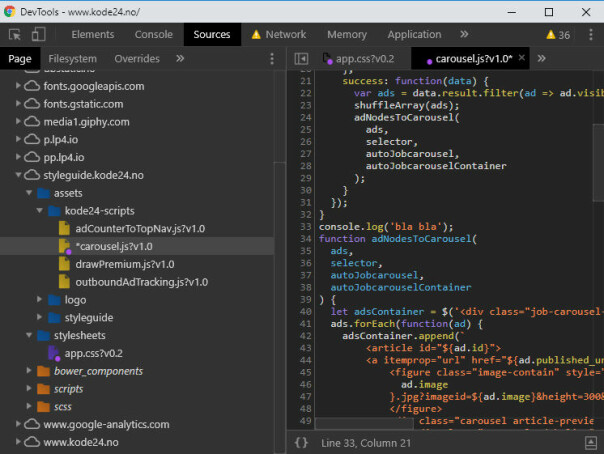Expand the pp.lp4.io domain
Screen dimensions: 604x454
tap(18, 157)
